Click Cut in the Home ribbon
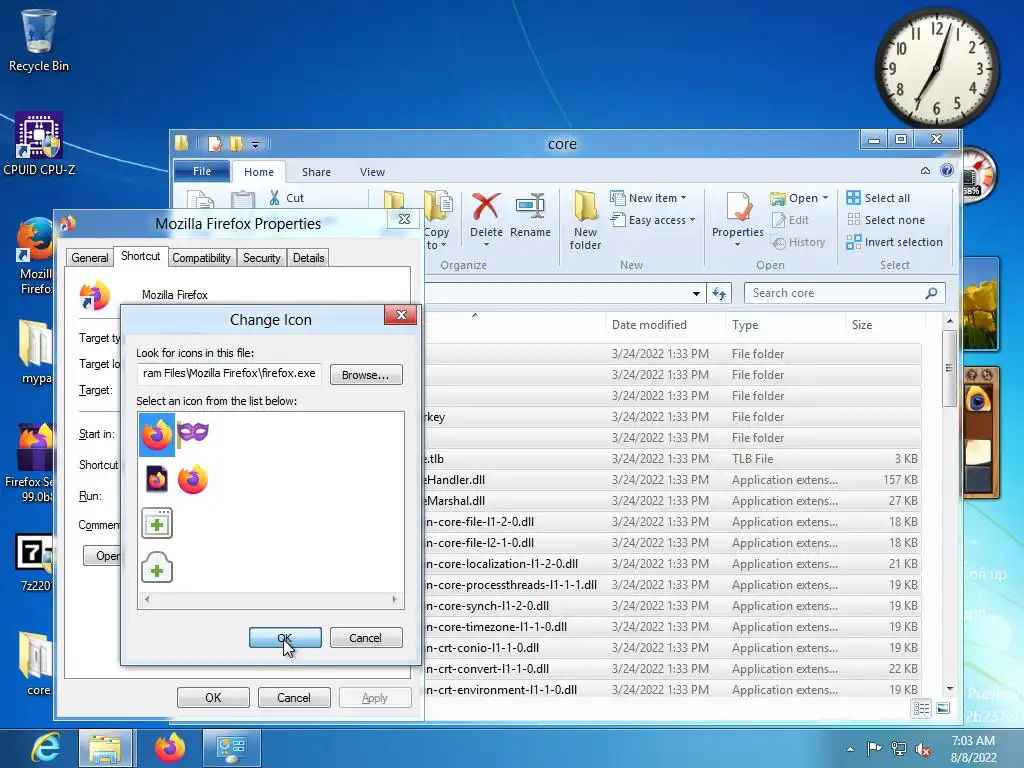 [287, 198]
